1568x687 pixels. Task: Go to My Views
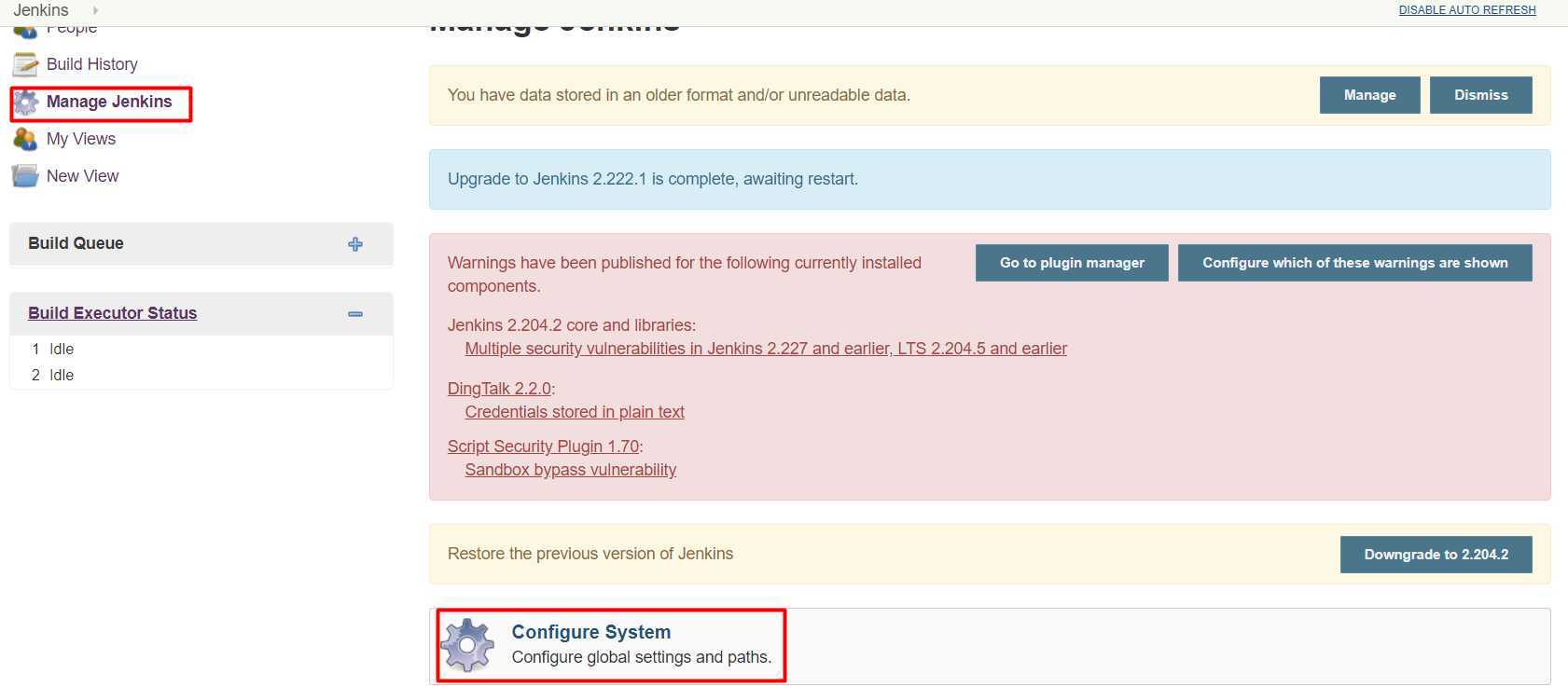click(x=81, y=139)
